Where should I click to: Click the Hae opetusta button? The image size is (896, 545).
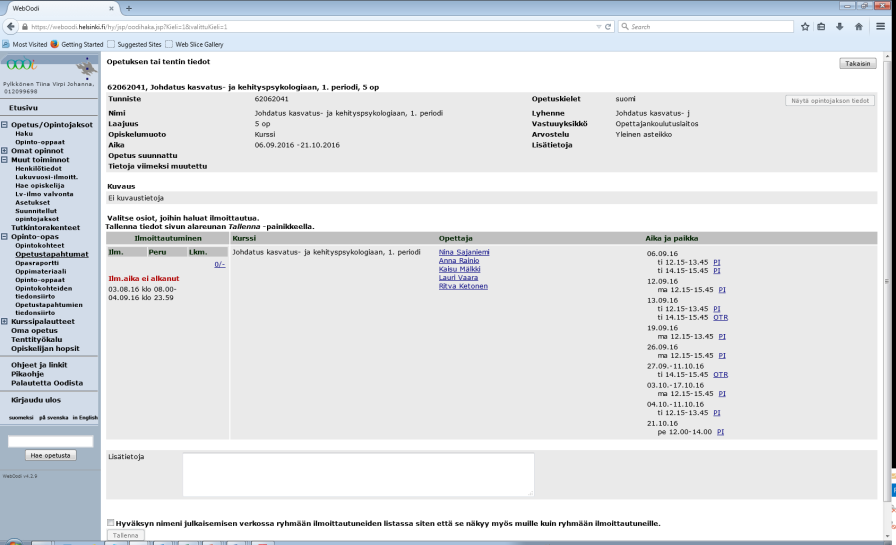50,455
